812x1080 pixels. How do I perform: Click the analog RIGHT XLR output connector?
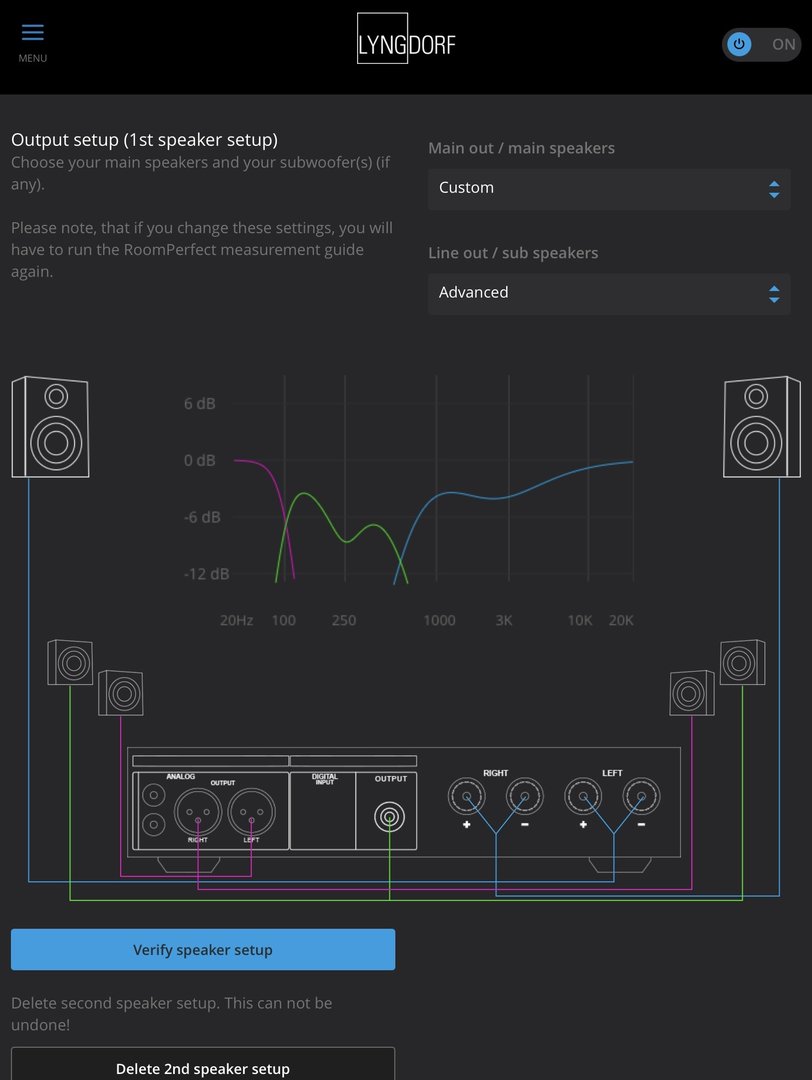198,811
